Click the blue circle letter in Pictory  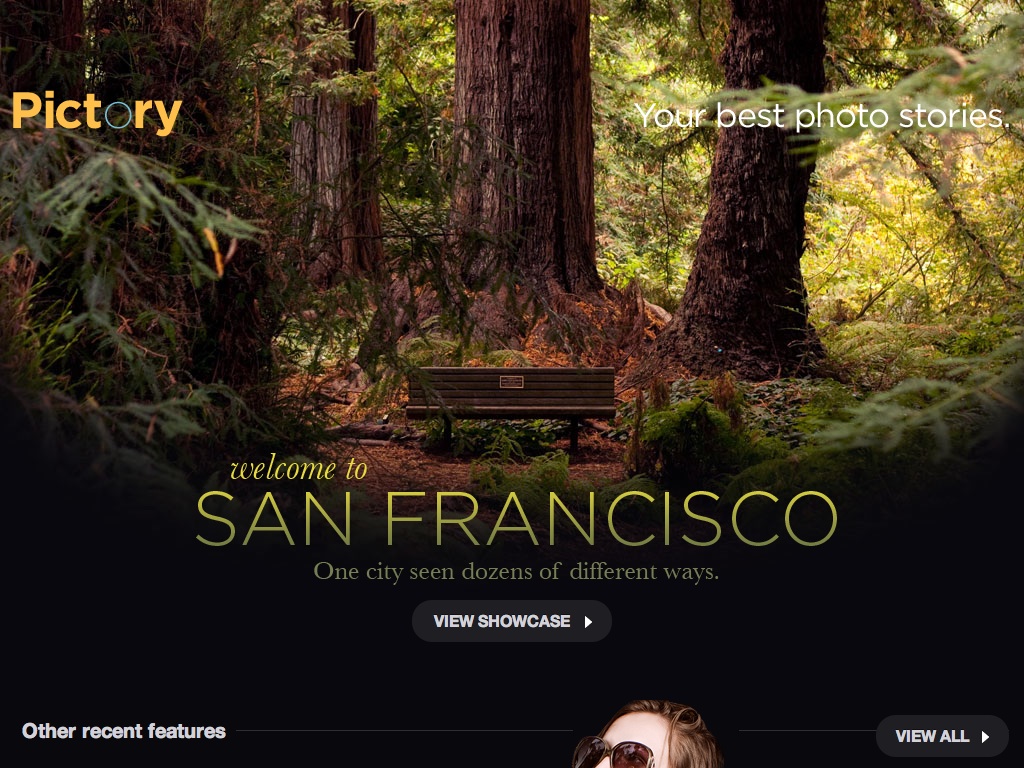[x=118, y=115]
